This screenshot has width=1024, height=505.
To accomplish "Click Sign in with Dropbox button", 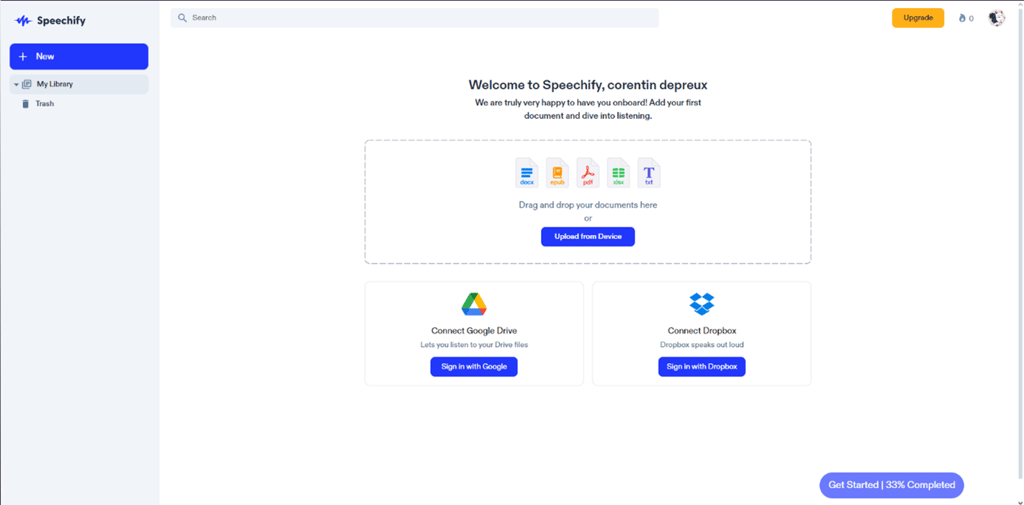I will [x=702, y=367].
